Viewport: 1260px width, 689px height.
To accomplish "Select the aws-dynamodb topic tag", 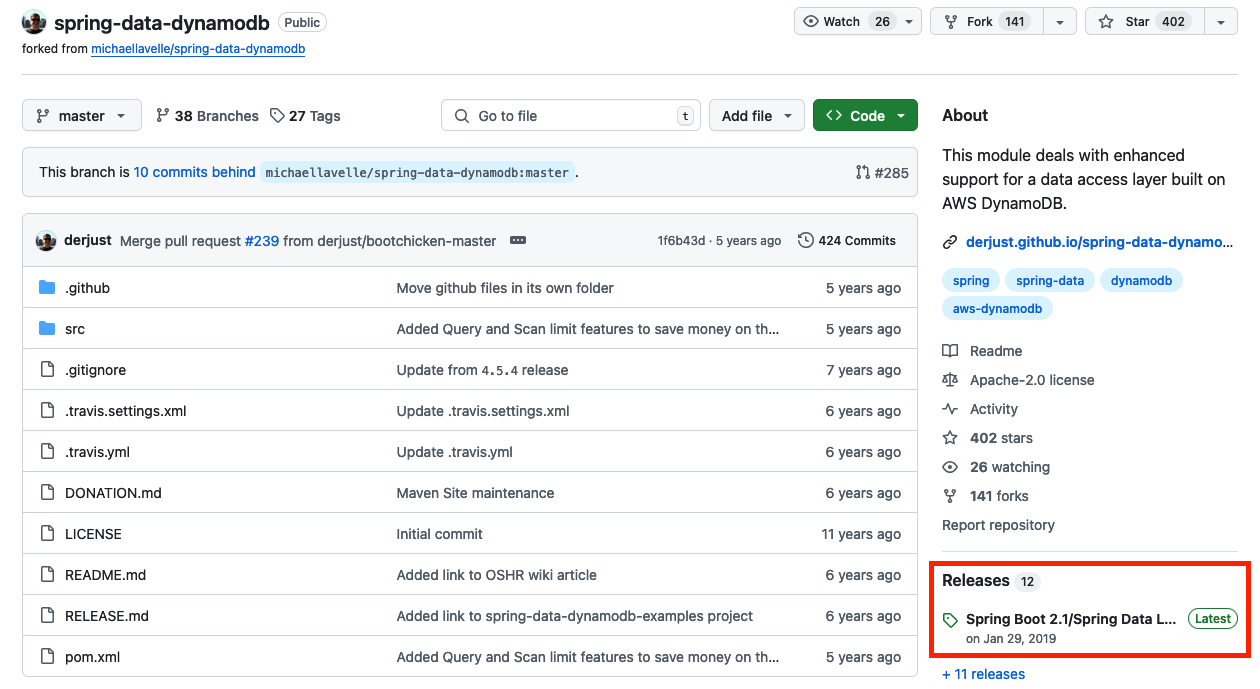I will click(997, 309).
